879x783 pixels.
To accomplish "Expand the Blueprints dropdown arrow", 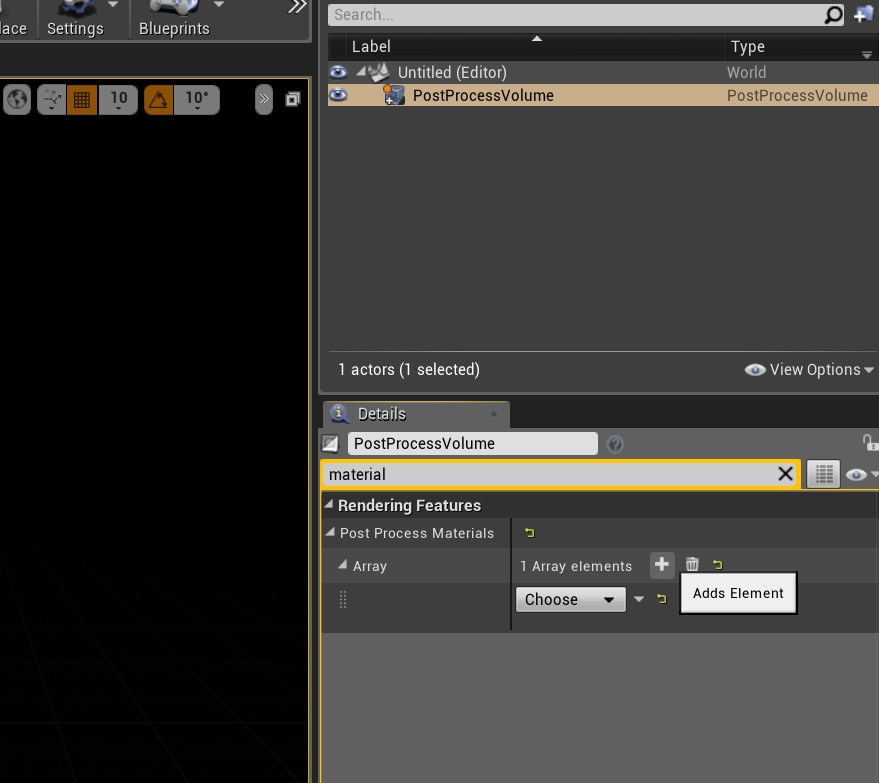I will click(219, 5).
